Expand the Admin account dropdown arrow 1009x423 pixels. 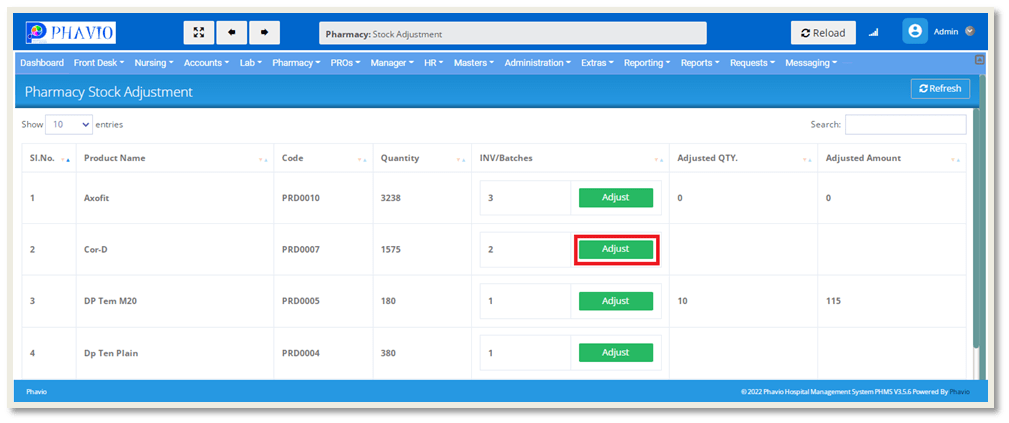click(x=970, y=32)
